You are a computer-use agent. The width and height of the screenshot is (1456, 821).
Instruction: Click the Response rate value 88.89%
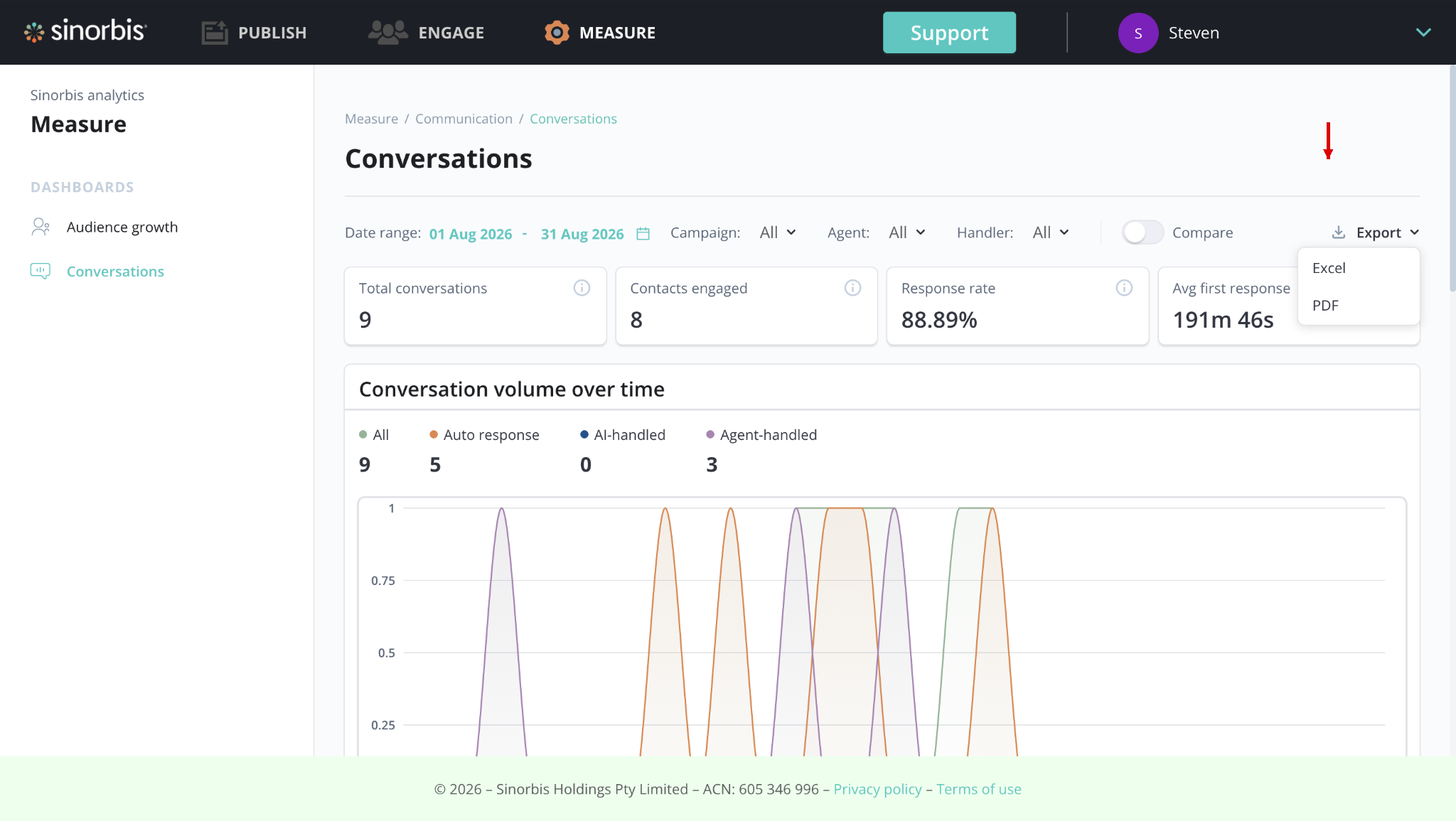pyautogui.click(x=939, y=320)
